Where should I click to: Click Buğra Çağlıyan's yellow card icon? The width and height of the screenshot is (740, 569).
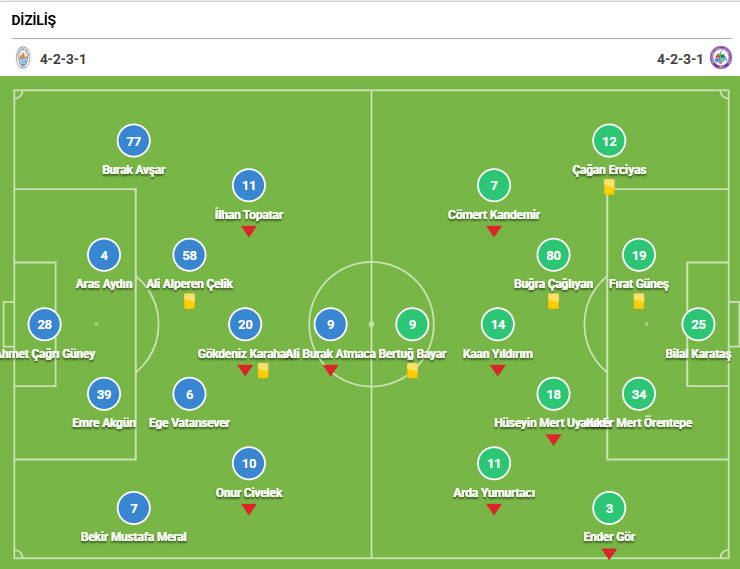click(553, 301)
